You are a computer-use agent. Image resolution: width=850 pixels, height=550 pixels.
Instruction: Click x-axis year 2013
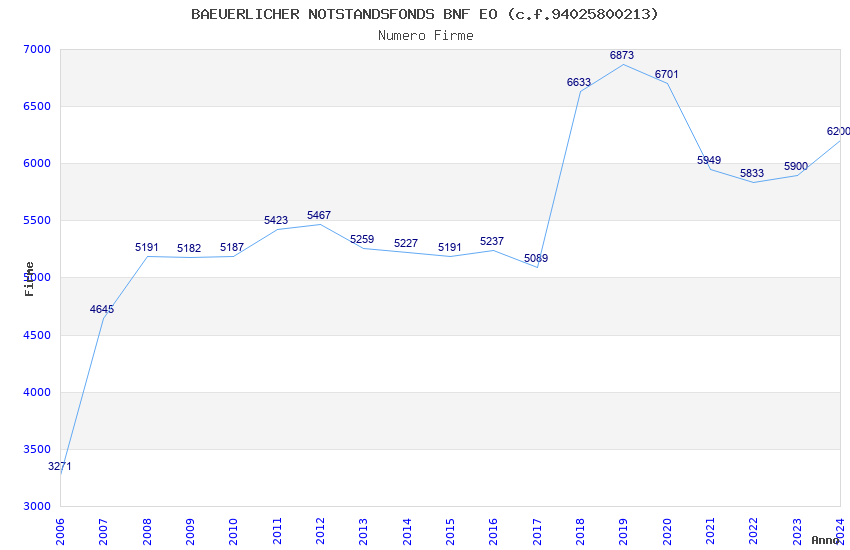tap(364, 532)
